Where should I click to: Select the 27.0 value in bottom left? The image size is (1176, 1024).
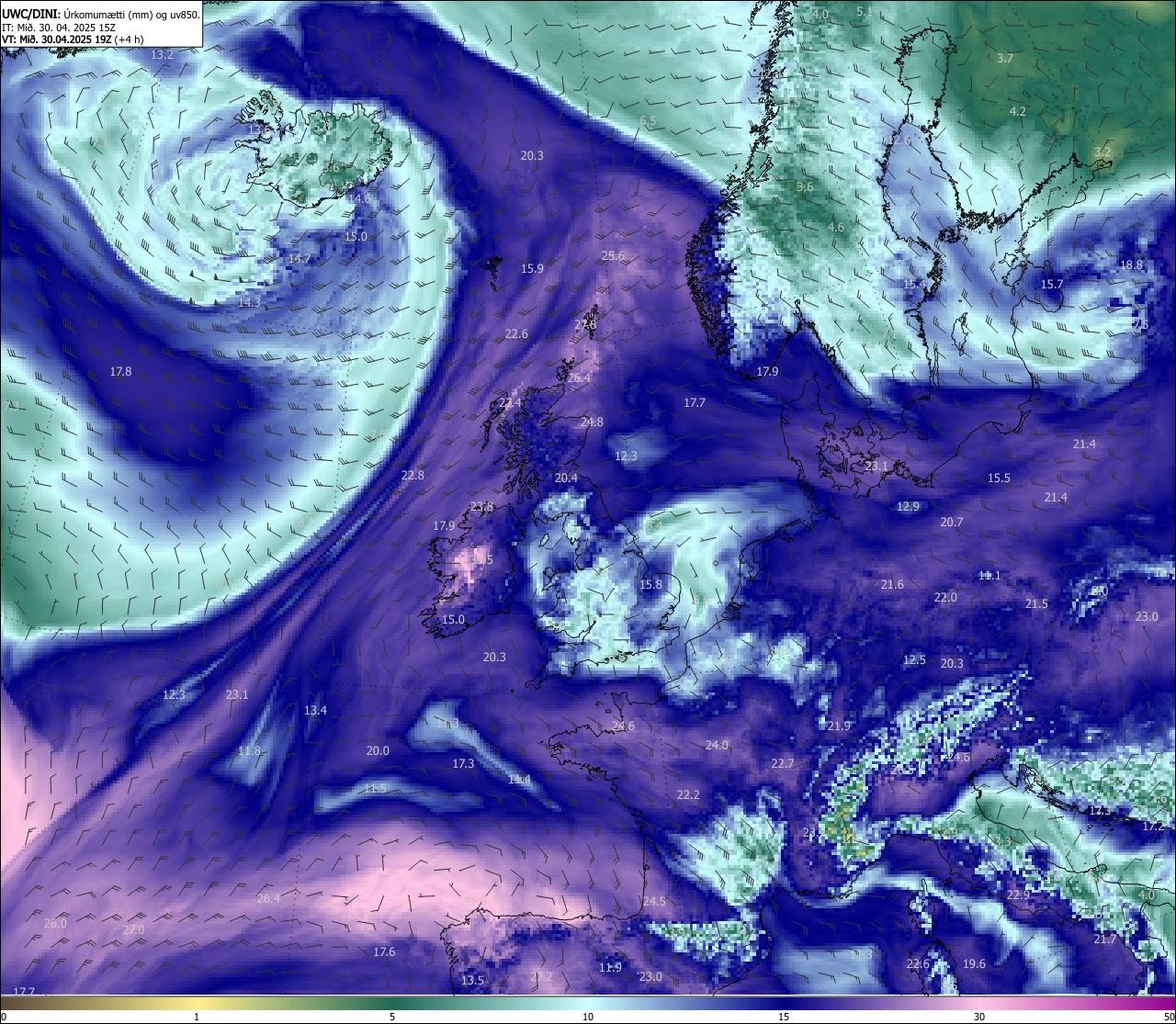[x=133, y=930]
